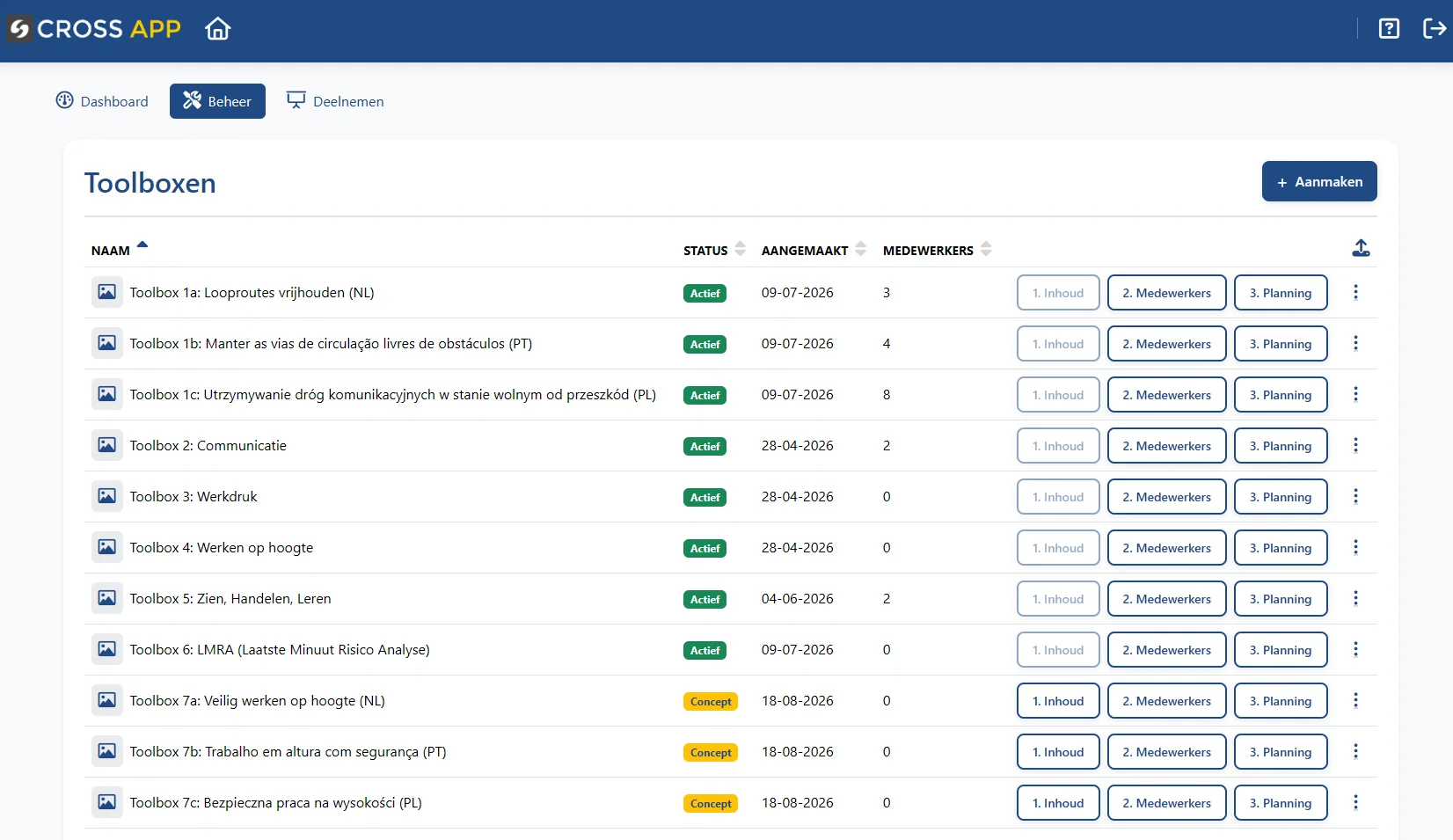Click the home icon in header
Viewport: 1453px width, 840px height.
[x=217, y=29]
